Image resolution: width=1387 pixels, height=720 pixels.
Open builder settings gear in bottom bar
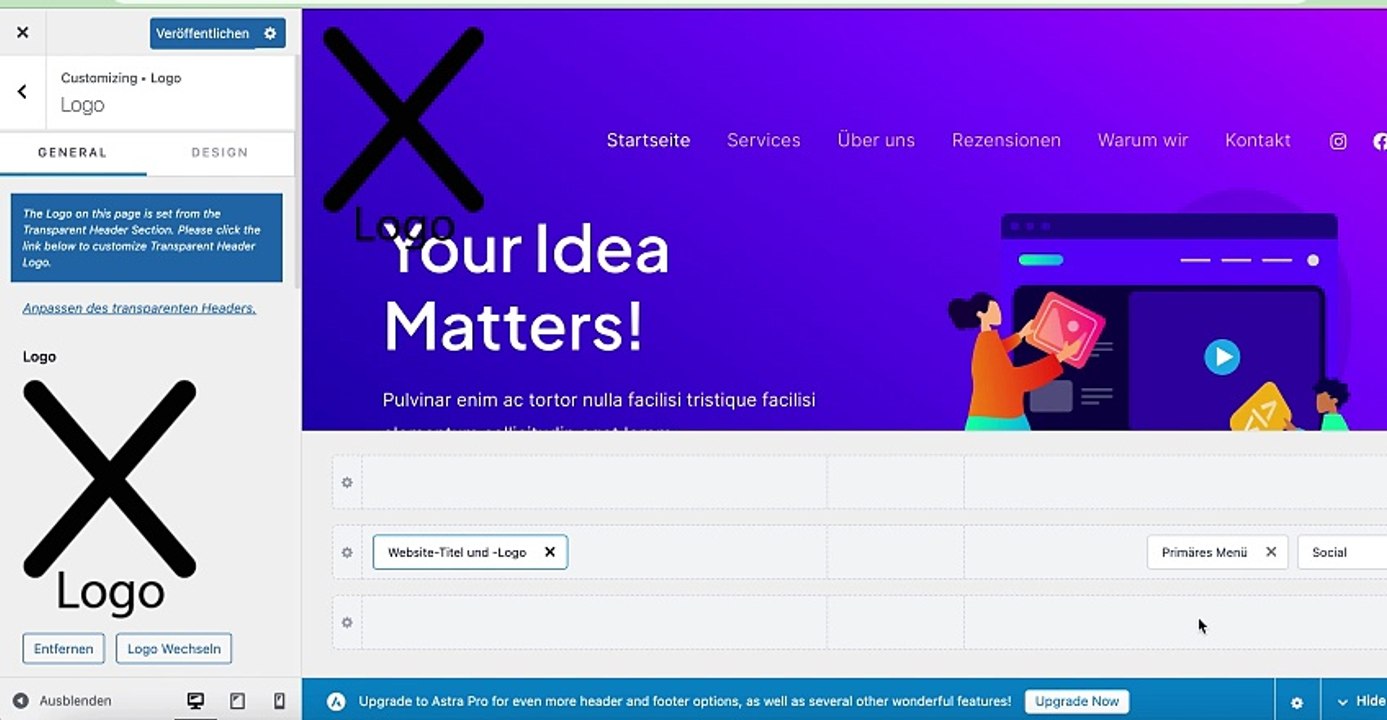click(x=1297, y=703)
